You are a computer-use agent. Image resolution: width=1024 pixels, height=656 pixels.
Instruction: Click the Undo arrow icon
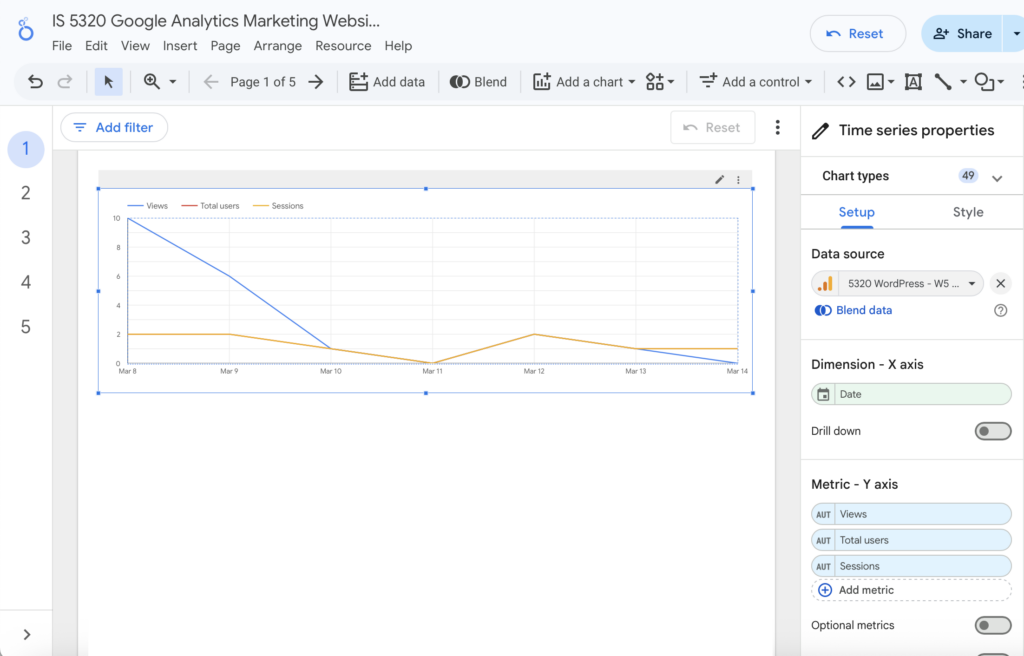35,82
